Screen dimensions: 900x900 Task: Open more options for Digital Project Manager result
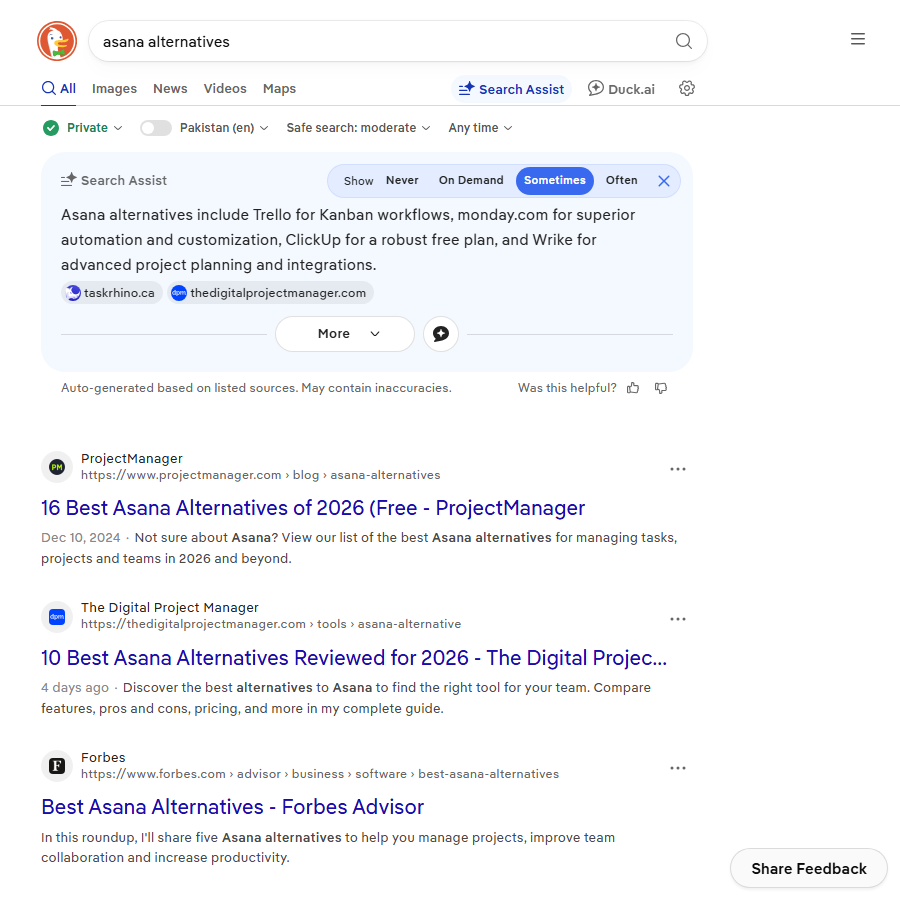(677, 619)
